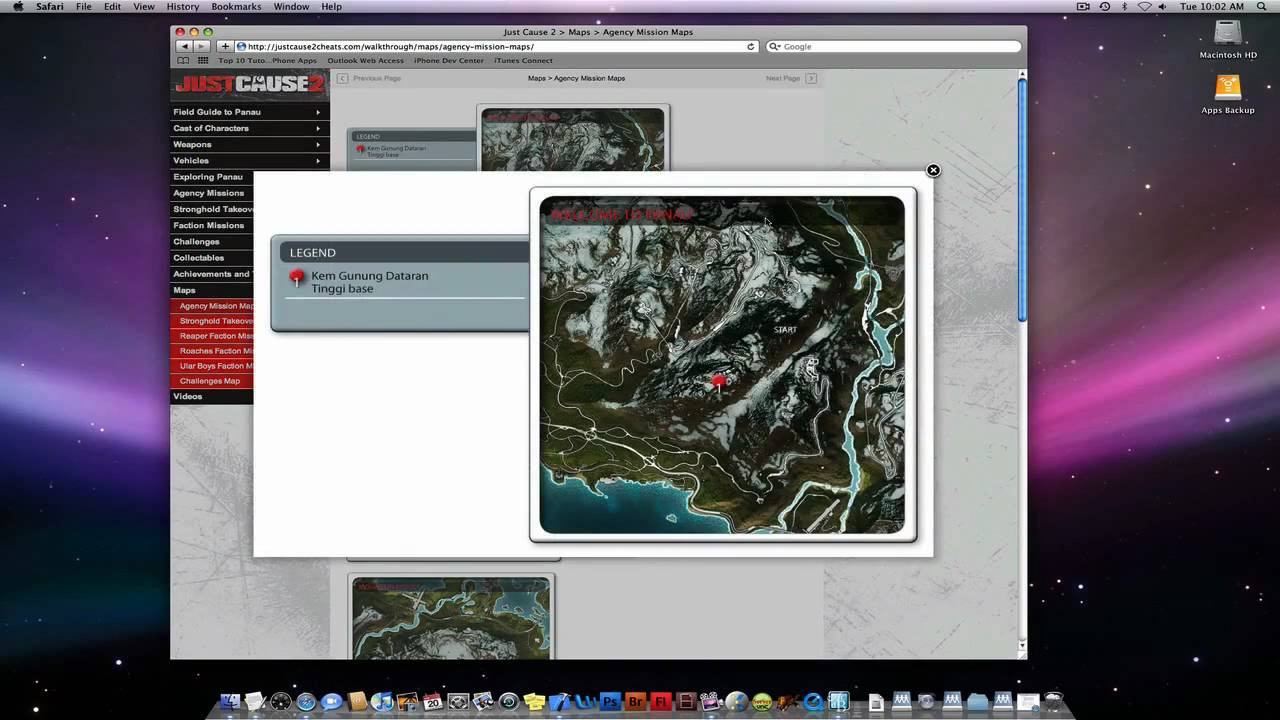Open Apps Backup drive on desktop
Viewport: 1280px width, 720px height.
1228,95
